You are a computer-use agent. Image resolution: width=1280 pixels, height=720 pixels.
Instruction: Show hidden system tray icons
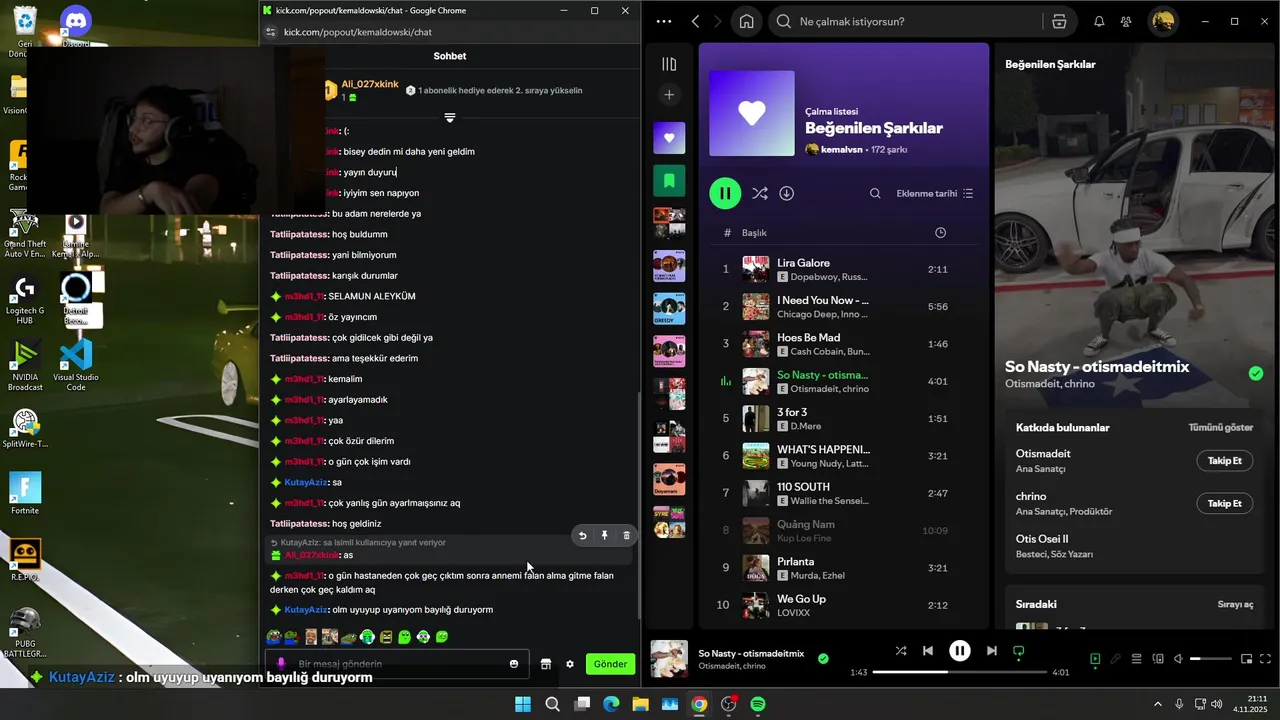(1158, 704)
